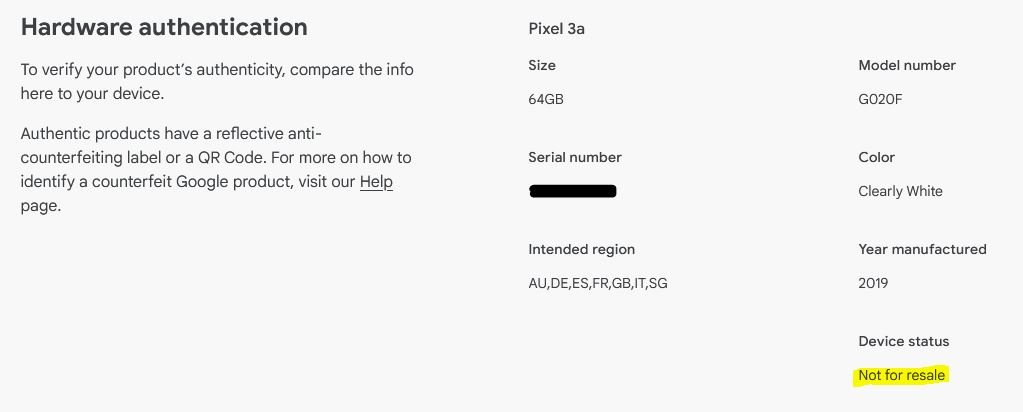
Task: Click the Pixel 3a product name
Action: 556,29
